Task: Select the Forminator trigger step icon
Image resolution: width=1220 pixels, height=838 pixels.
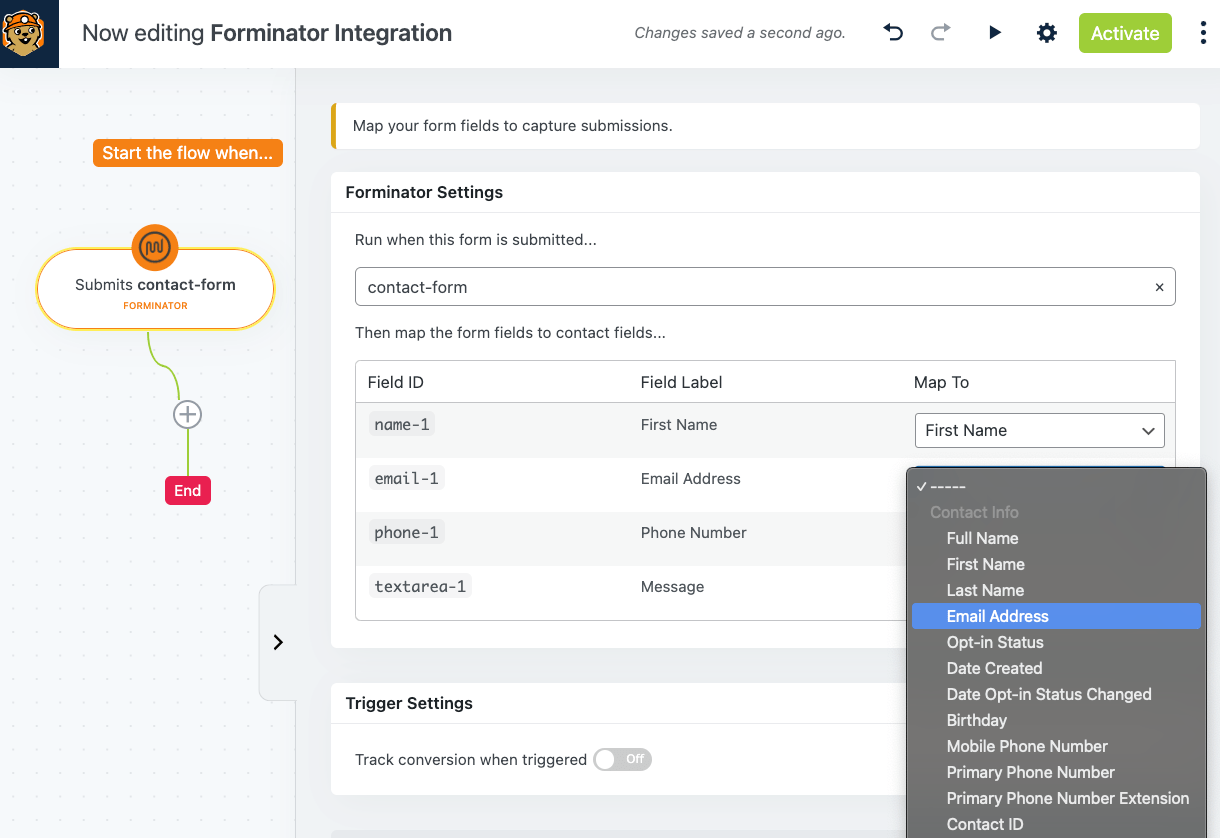Action: click(x=155, y=247)
